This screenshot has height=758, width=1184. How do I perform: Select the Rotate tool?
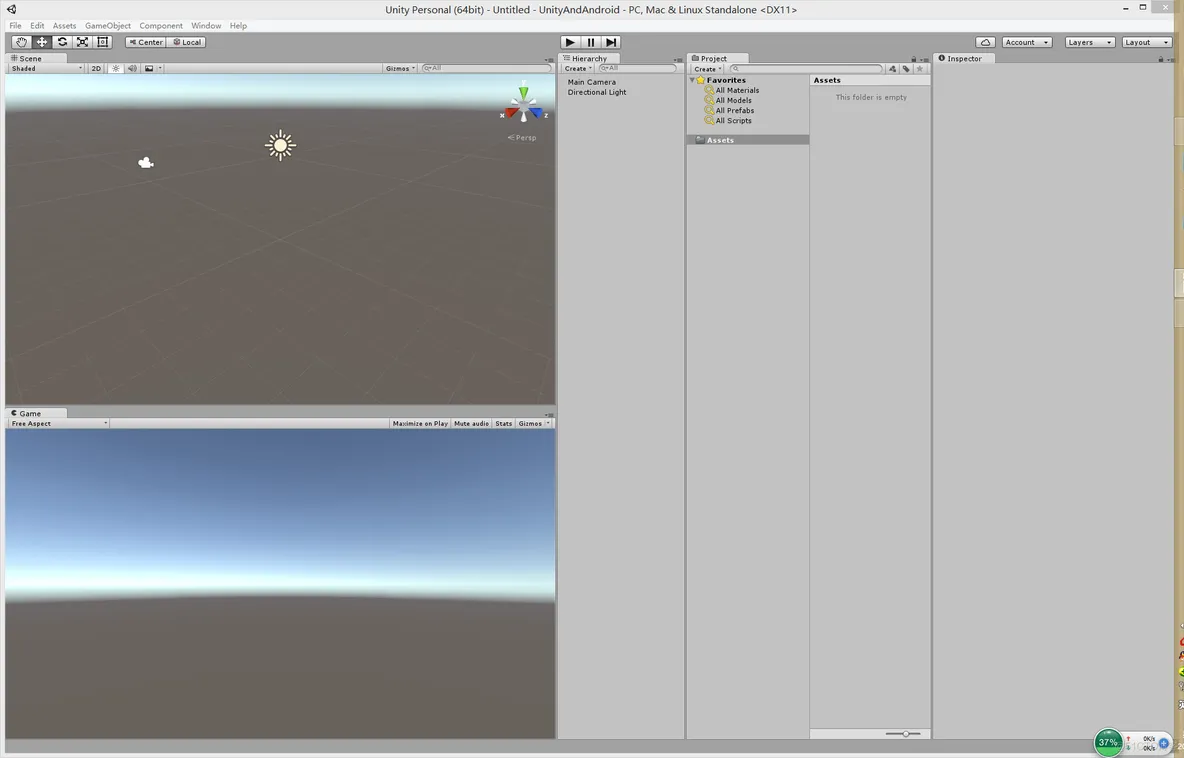62,42
